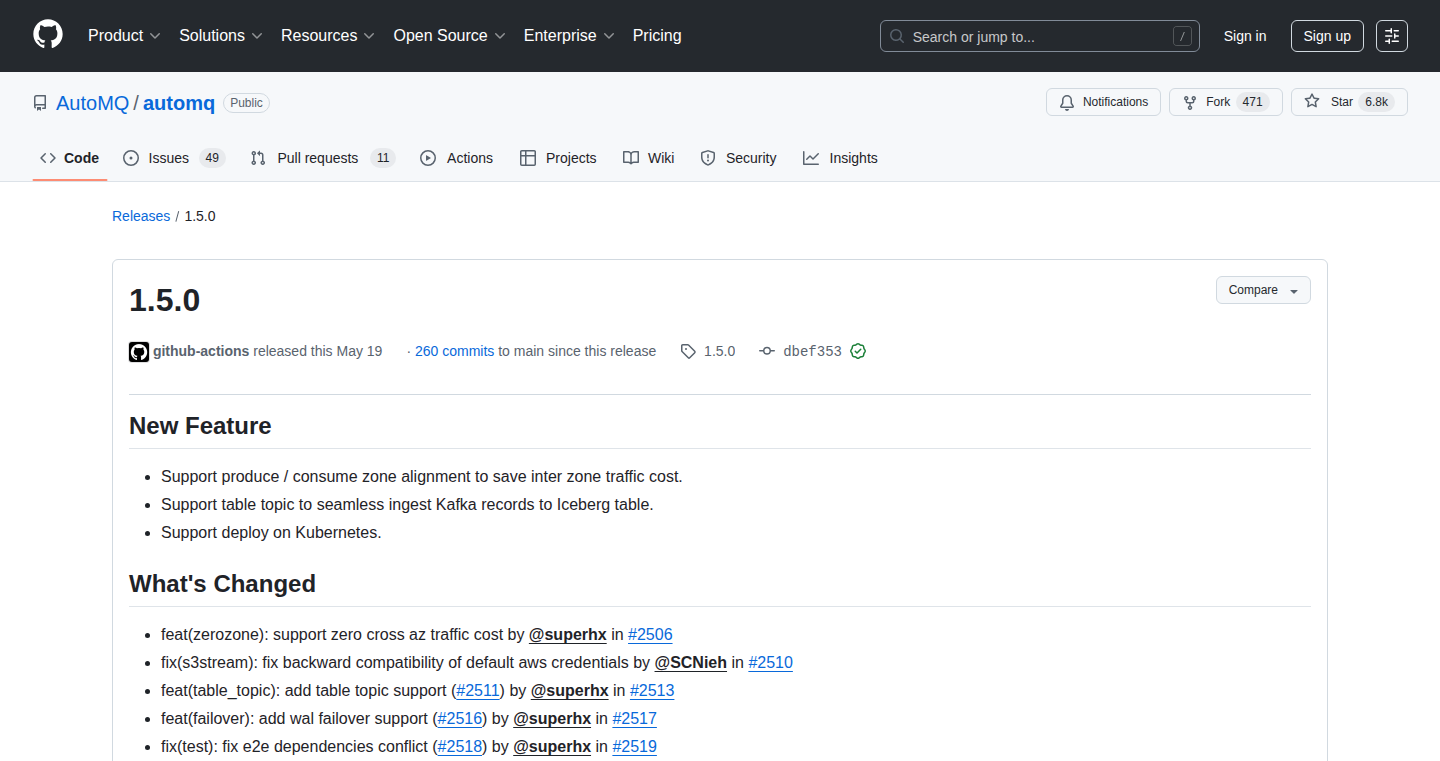Click the Support deploy on Kubernetes text
Image resolution: width=1440 pixels, height=761 pixels.
[271, 532]
